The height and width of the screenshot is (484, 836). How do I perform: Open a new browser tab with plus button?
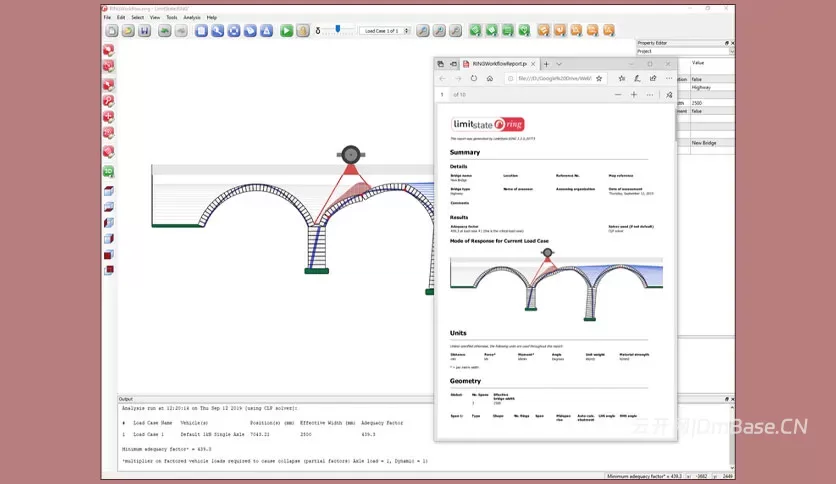(x=546, y=64)
